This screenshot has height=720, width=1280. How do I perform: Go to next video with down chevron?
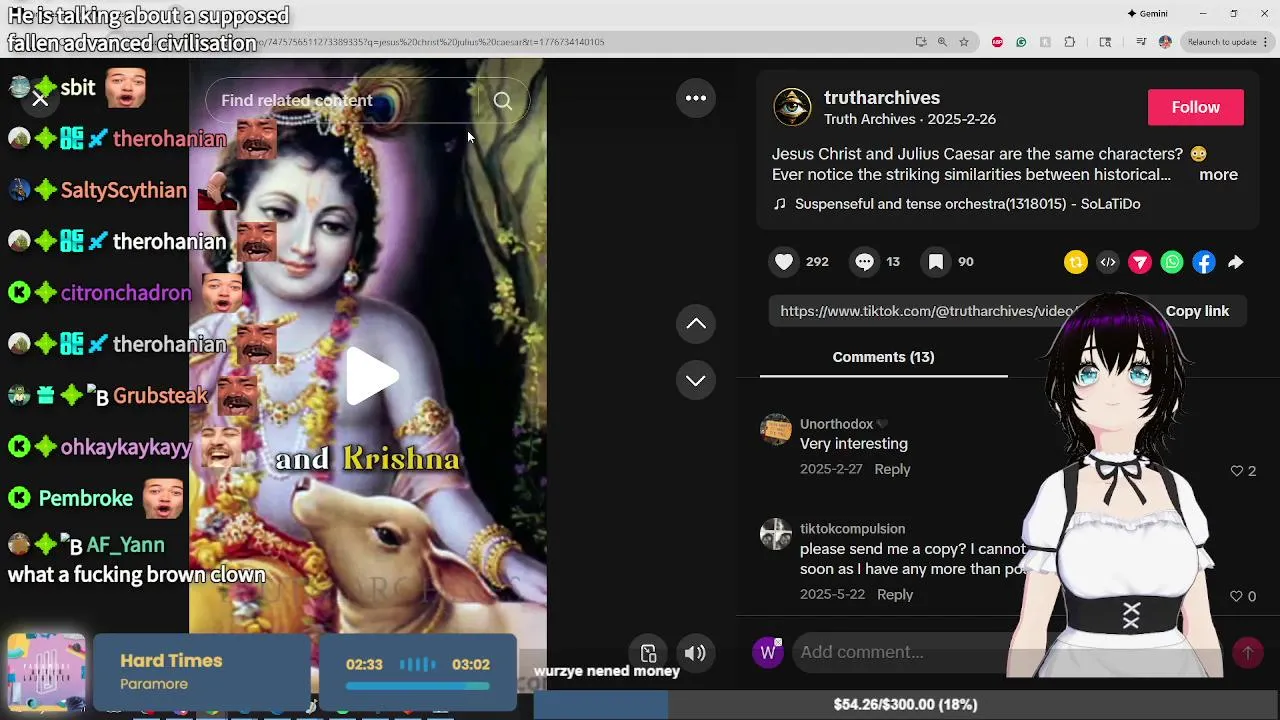click(x=696, y=380)
